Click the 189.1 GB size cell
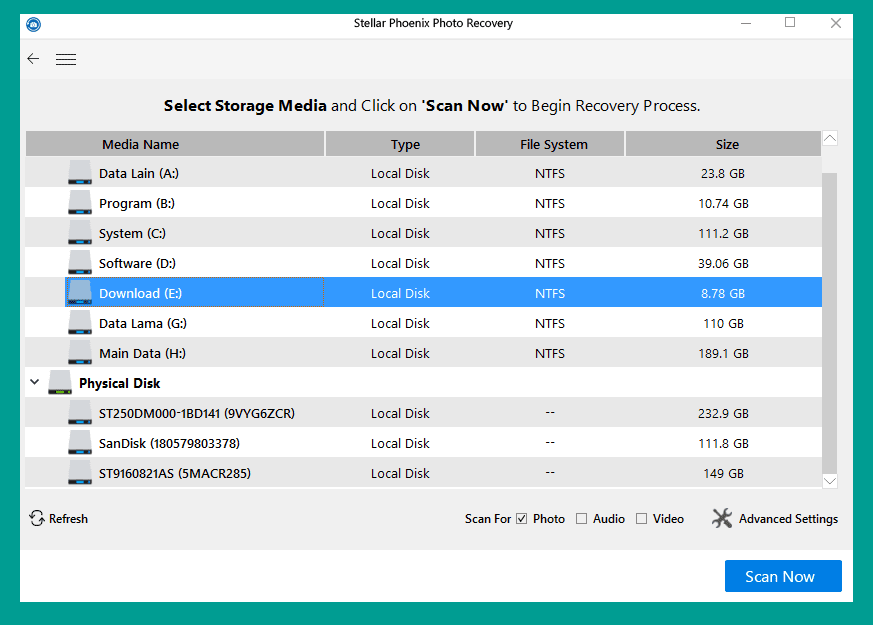Viewport: 873px width, 625px height. point(723,353)
